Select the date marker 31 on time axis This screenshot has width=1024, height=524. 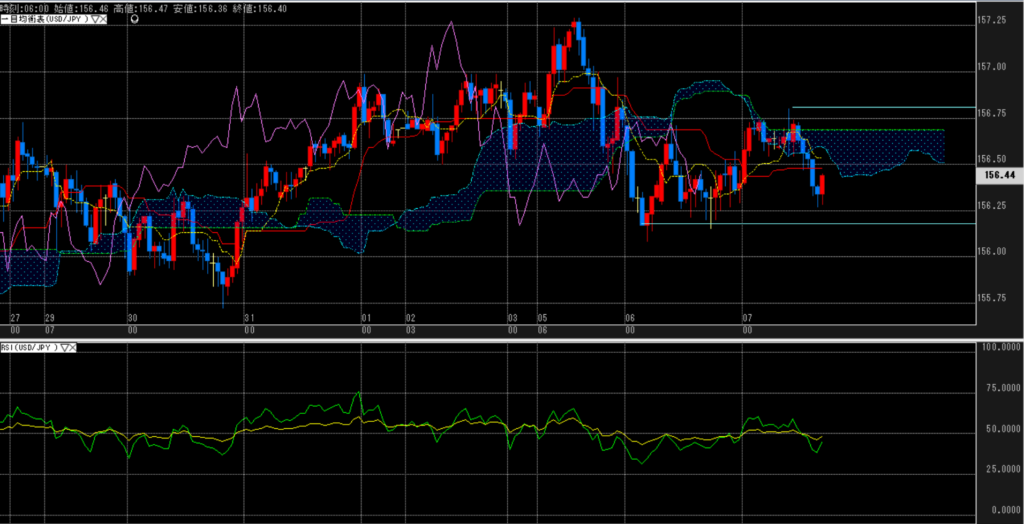point(250,316)
